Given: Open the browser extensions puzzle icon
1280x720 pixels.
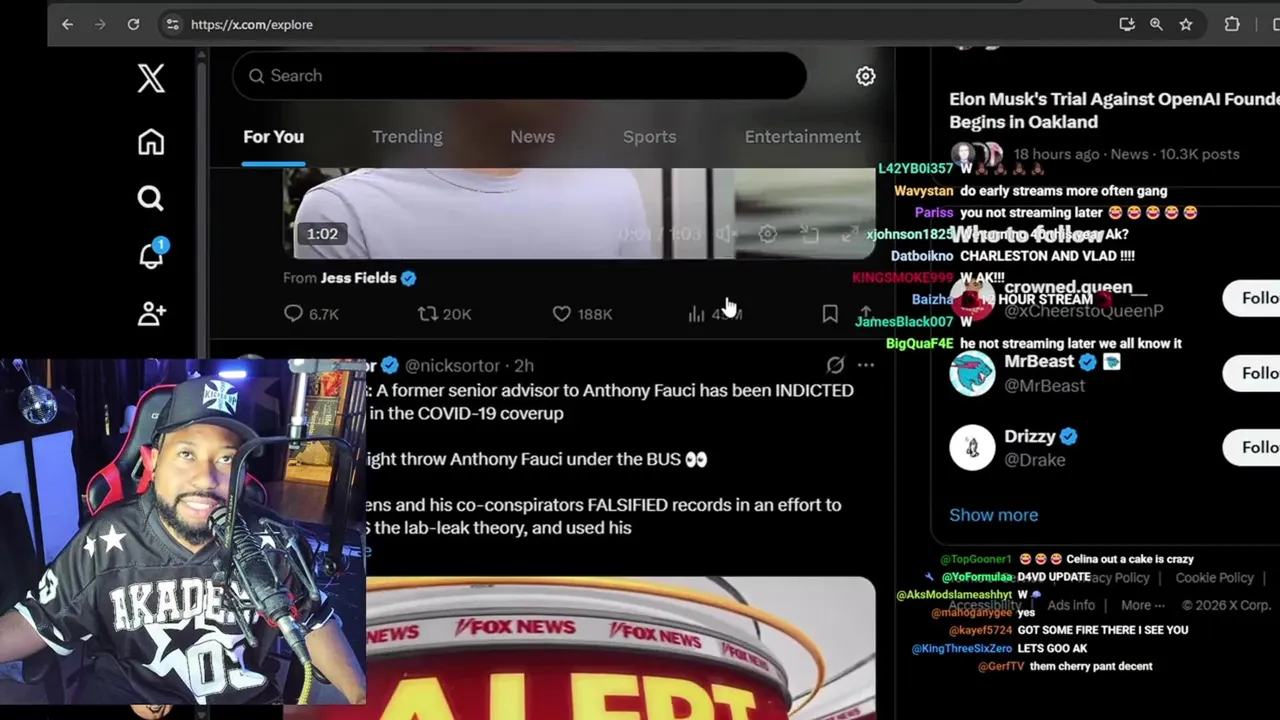Looking at the screenshot, I should tap(1232, 24).
